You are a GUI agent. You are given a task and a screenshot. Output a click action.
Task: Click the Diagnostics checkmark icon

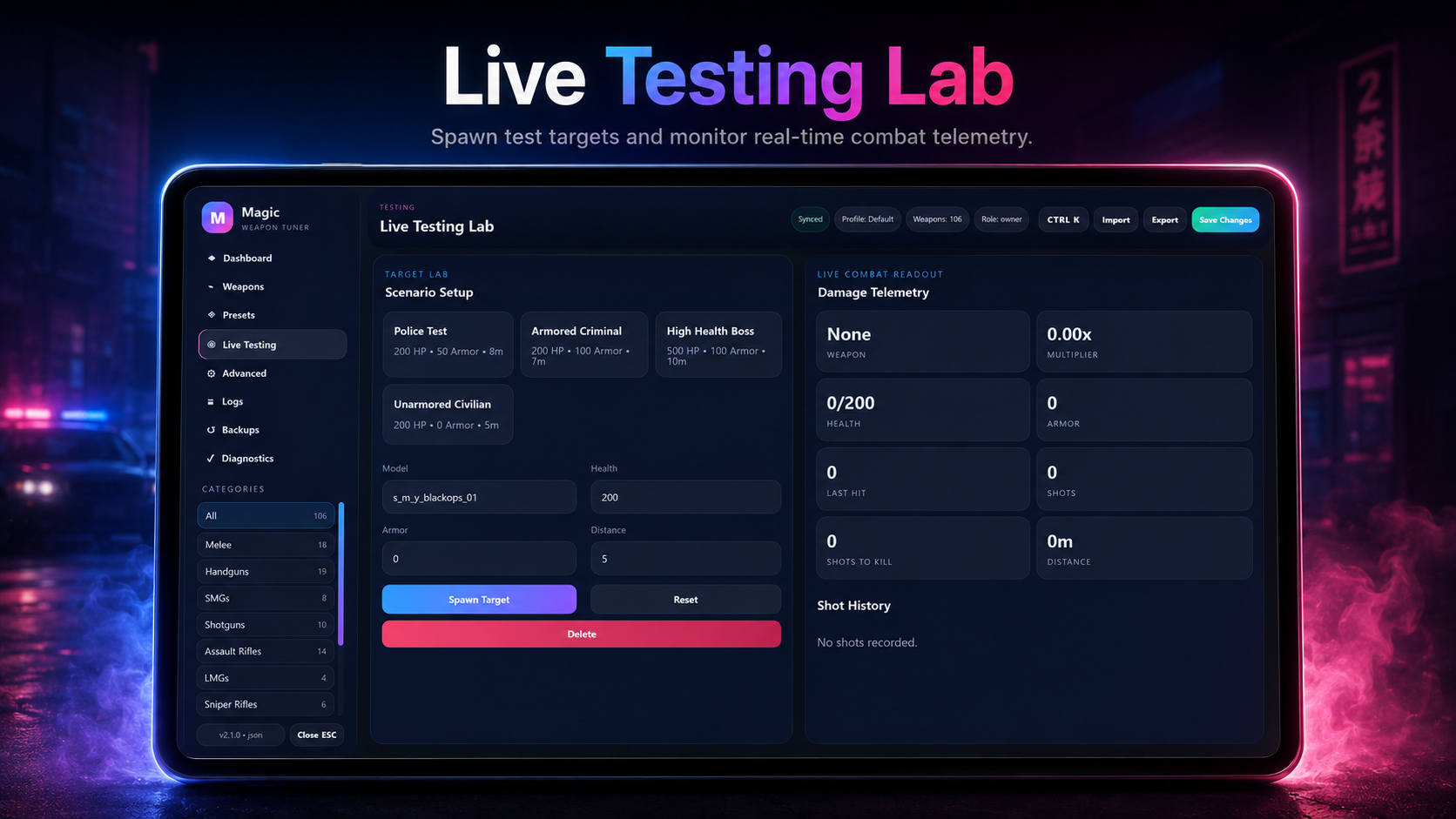click(x=211, y=459)
